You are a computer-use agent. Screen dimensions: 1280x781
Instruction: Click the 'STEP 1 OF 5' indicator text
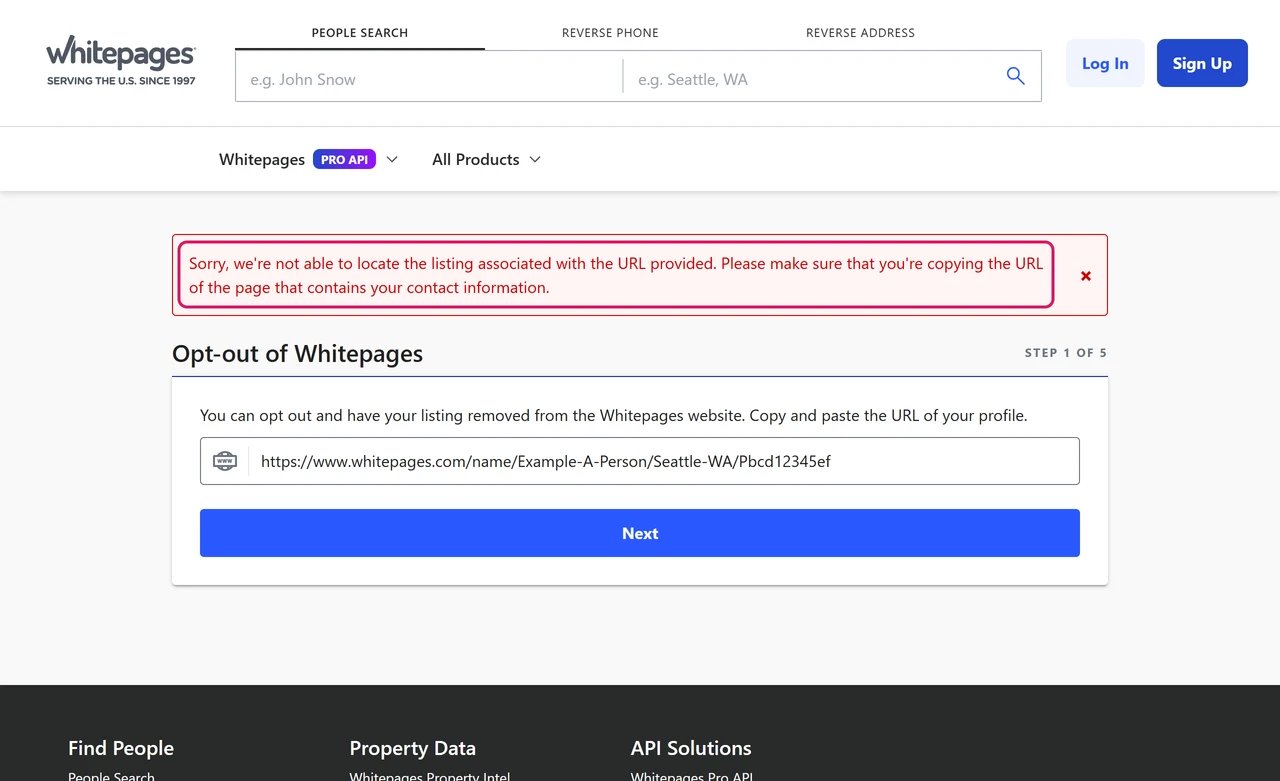[1066, 353]
